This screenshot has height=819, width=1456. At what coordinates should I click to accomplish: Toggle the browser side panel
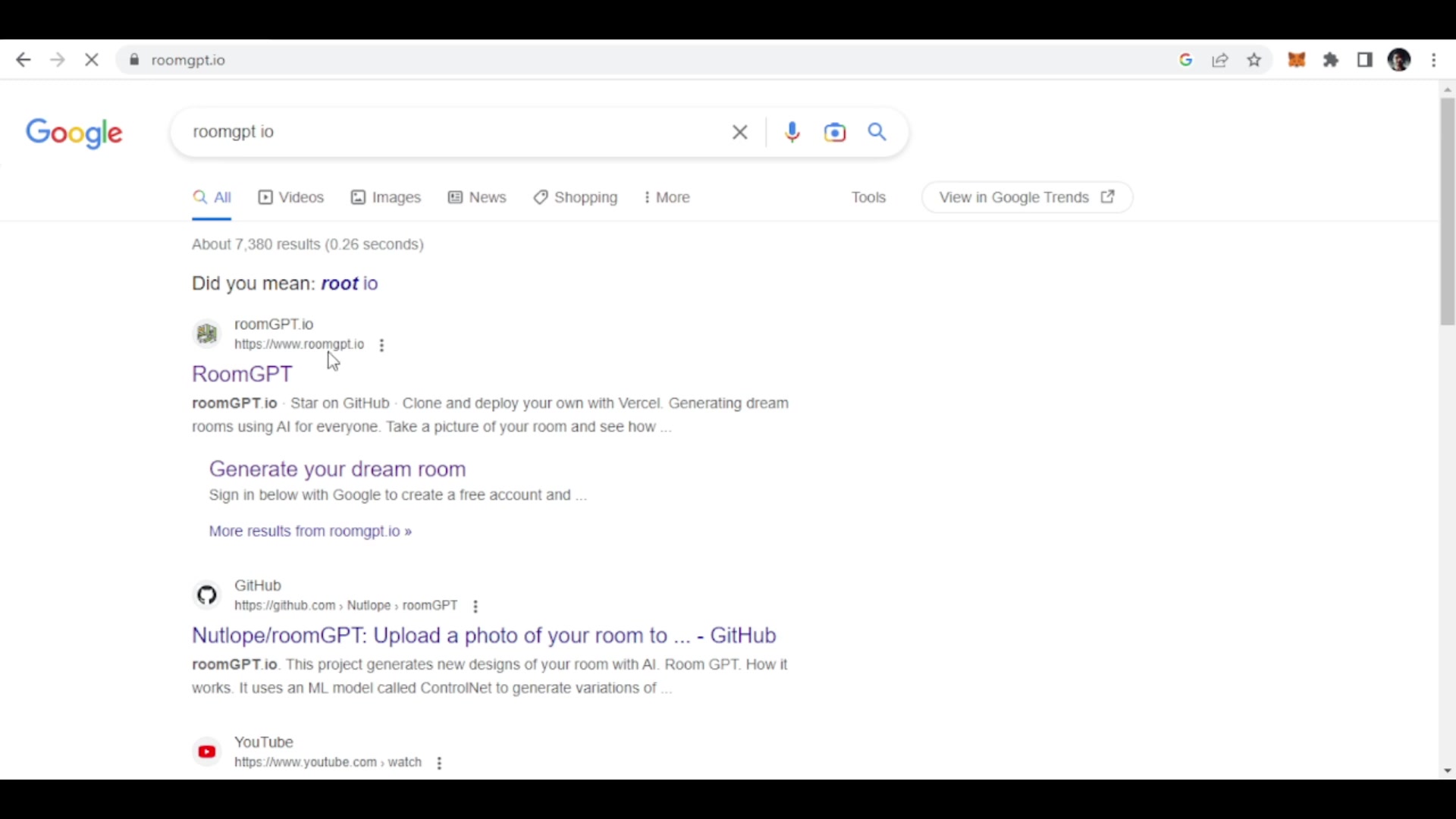(x=1365, y=60)
